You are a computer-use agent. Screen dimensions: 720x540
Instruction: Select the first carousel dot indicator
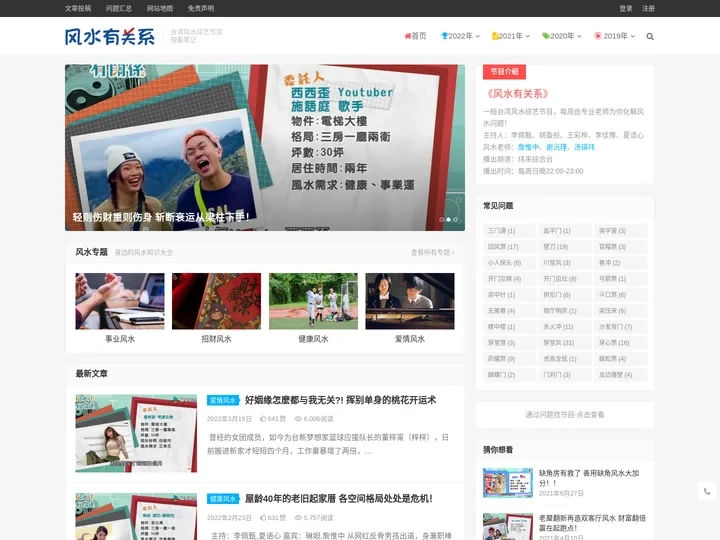click(x=441, y=219)
